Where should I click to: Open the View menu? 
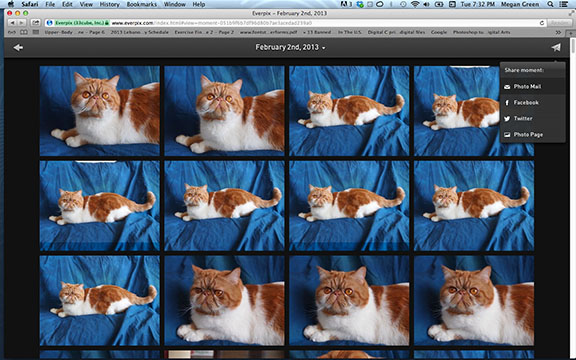[x=86, y=4]
